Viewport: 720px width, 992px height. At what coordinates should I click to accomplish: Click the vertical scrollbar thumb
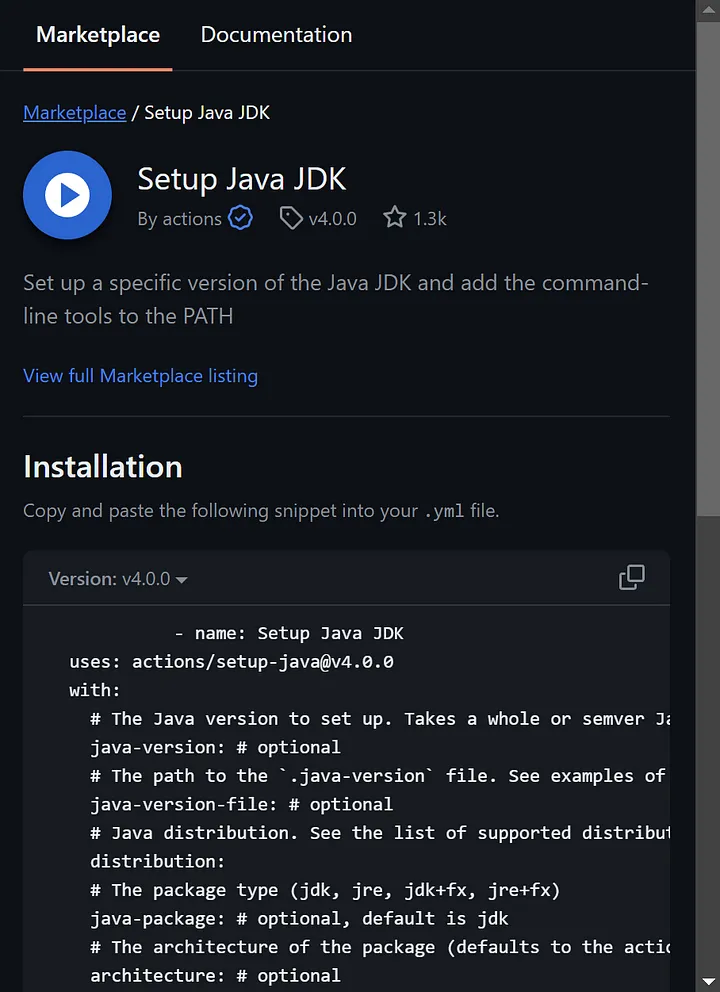pos(708,269)
